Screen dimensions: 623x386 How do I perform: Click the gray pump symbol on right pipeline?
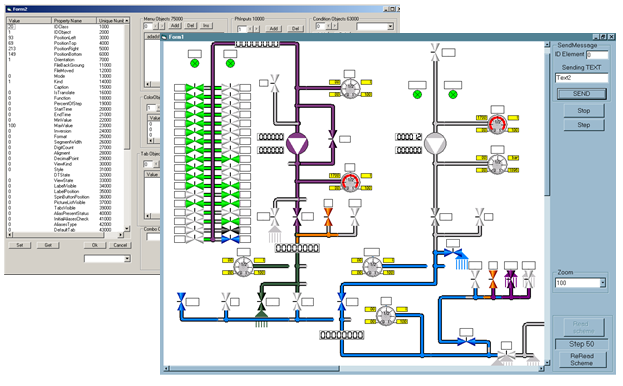[x=435, y=144]
